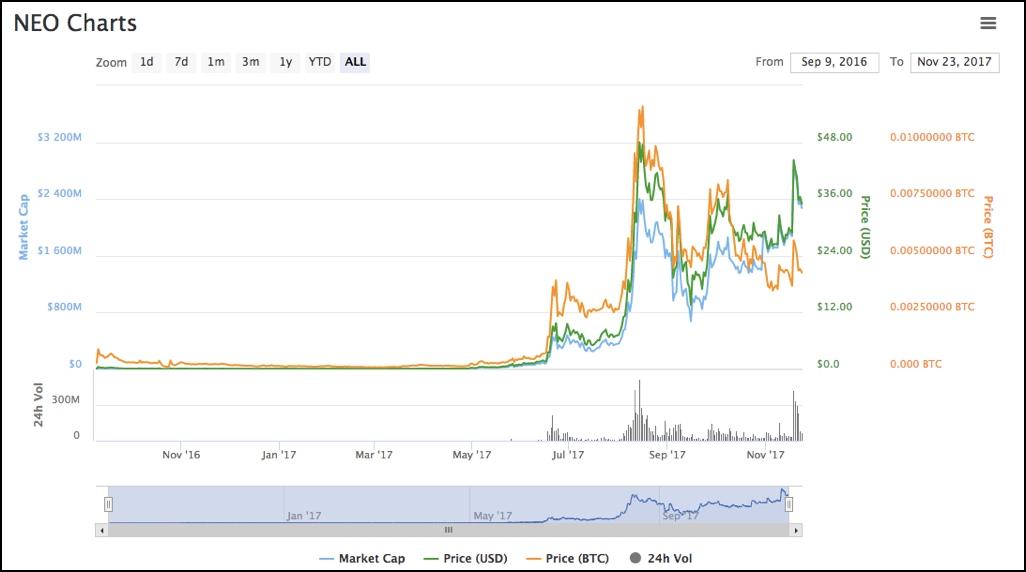
Task: Click the May '17 label on main axis
Action: (471, 455)
